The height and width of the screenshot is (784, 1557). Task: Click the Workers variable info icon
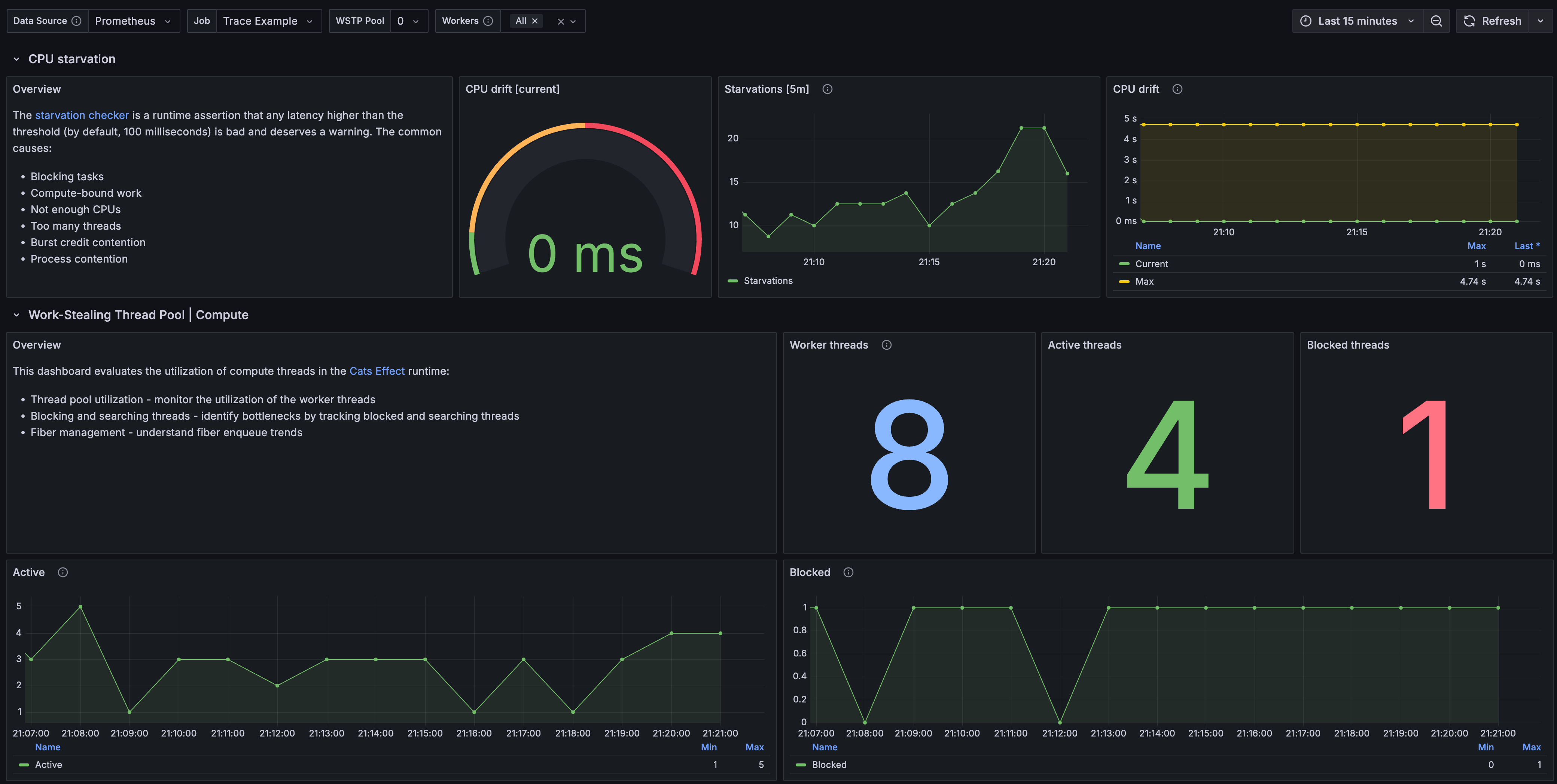pos(488,21)
